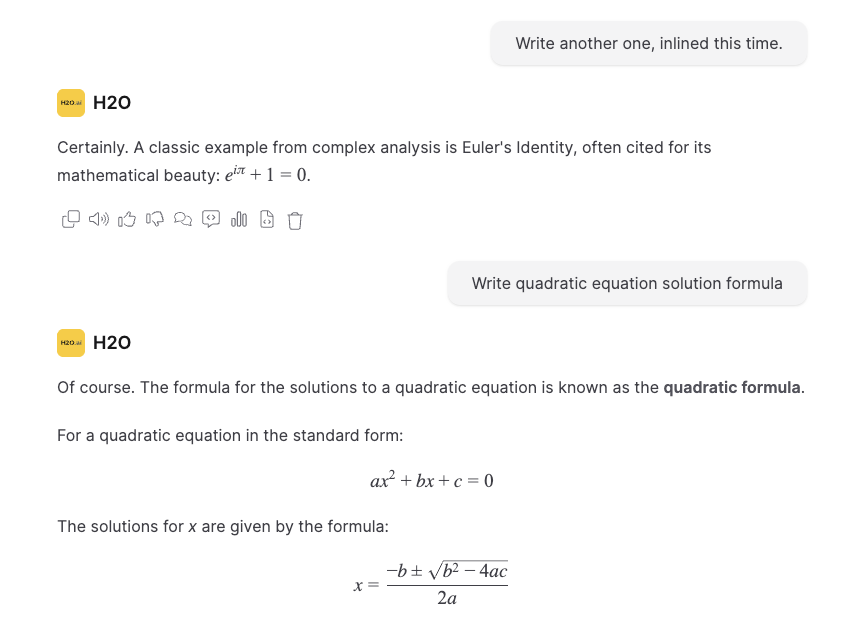
Task: Give thumbs up to the response
Action: pos(126,219)
